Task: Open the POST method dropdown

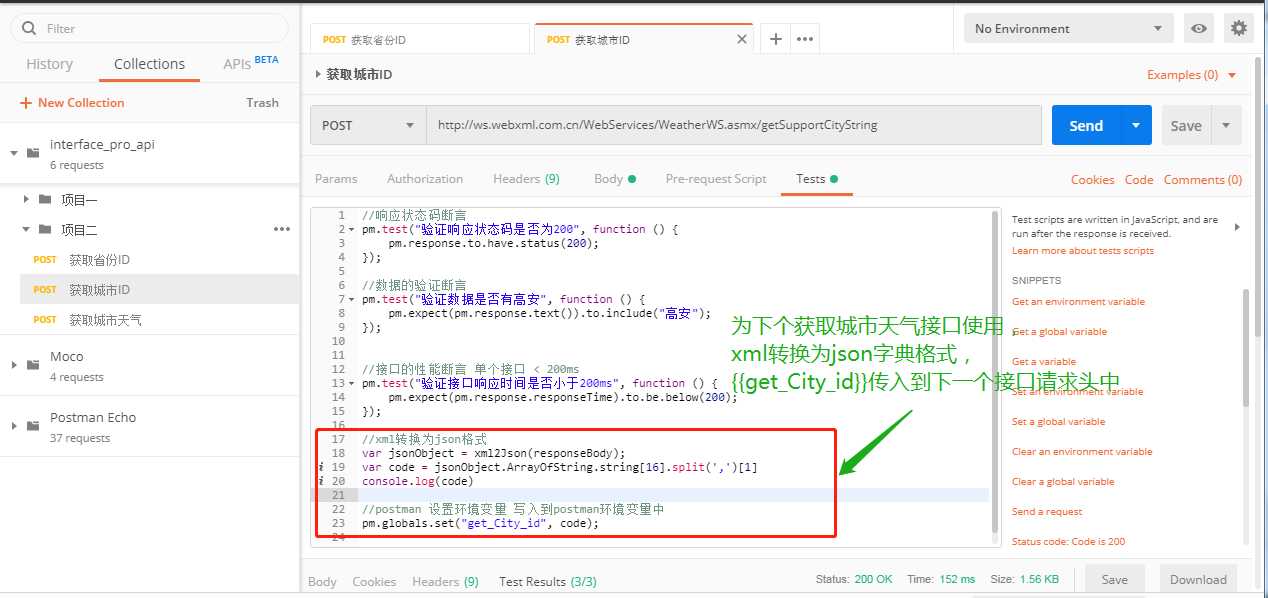Action: [368, 125]
